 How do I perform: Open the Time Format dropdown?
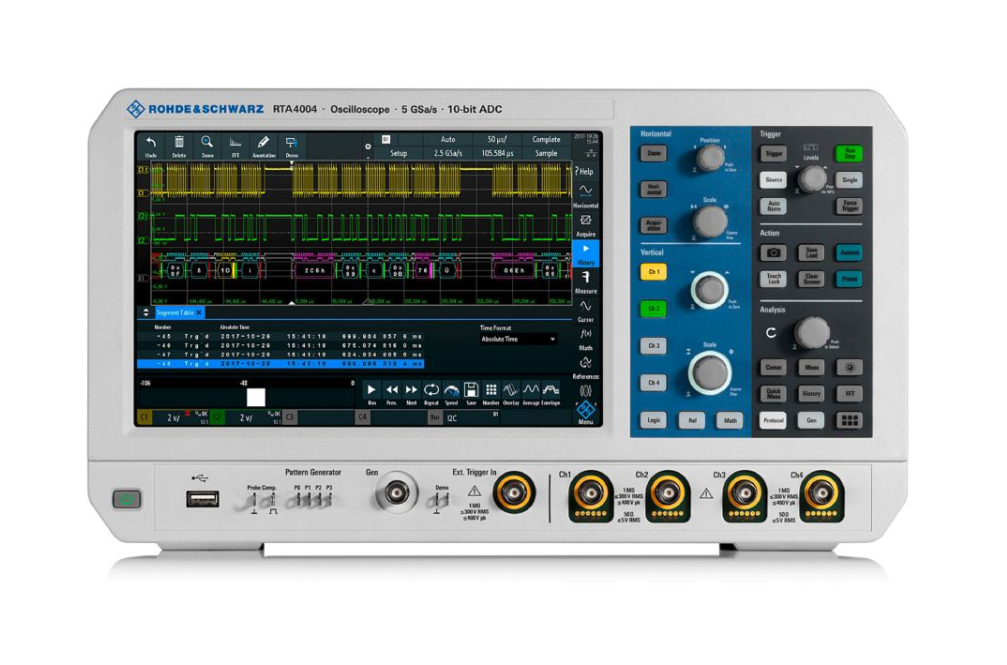tap(519, 339)
